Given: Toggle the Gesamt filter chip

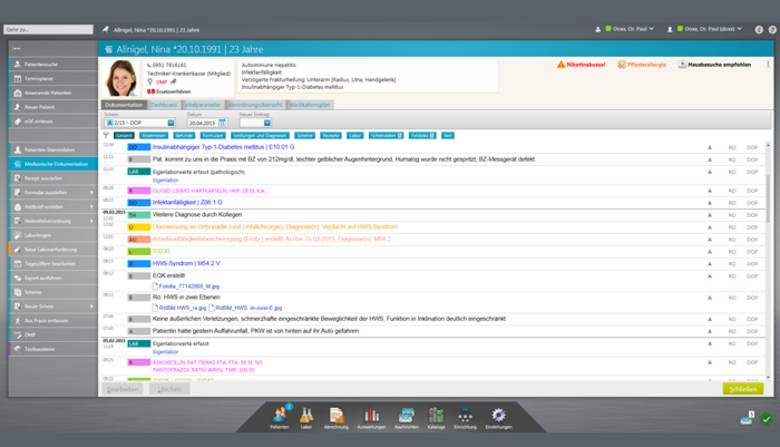Looking at the screenshot, I should click(124, 134).
